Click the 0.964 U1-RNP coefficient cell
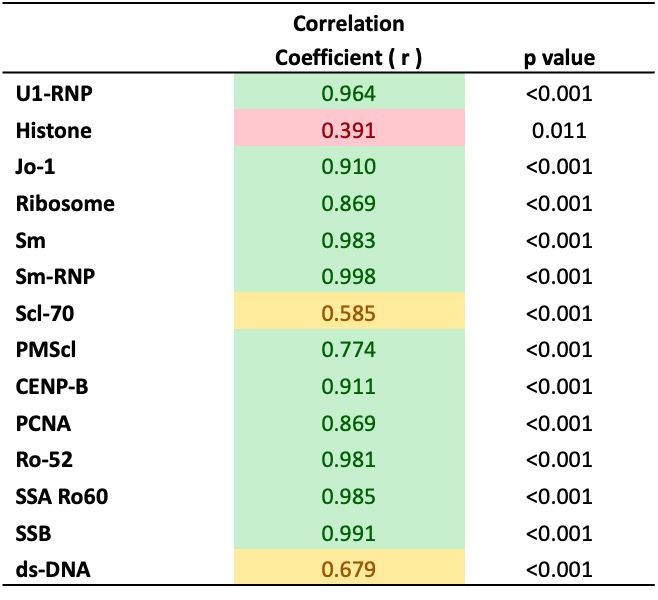 click(348, 95)
